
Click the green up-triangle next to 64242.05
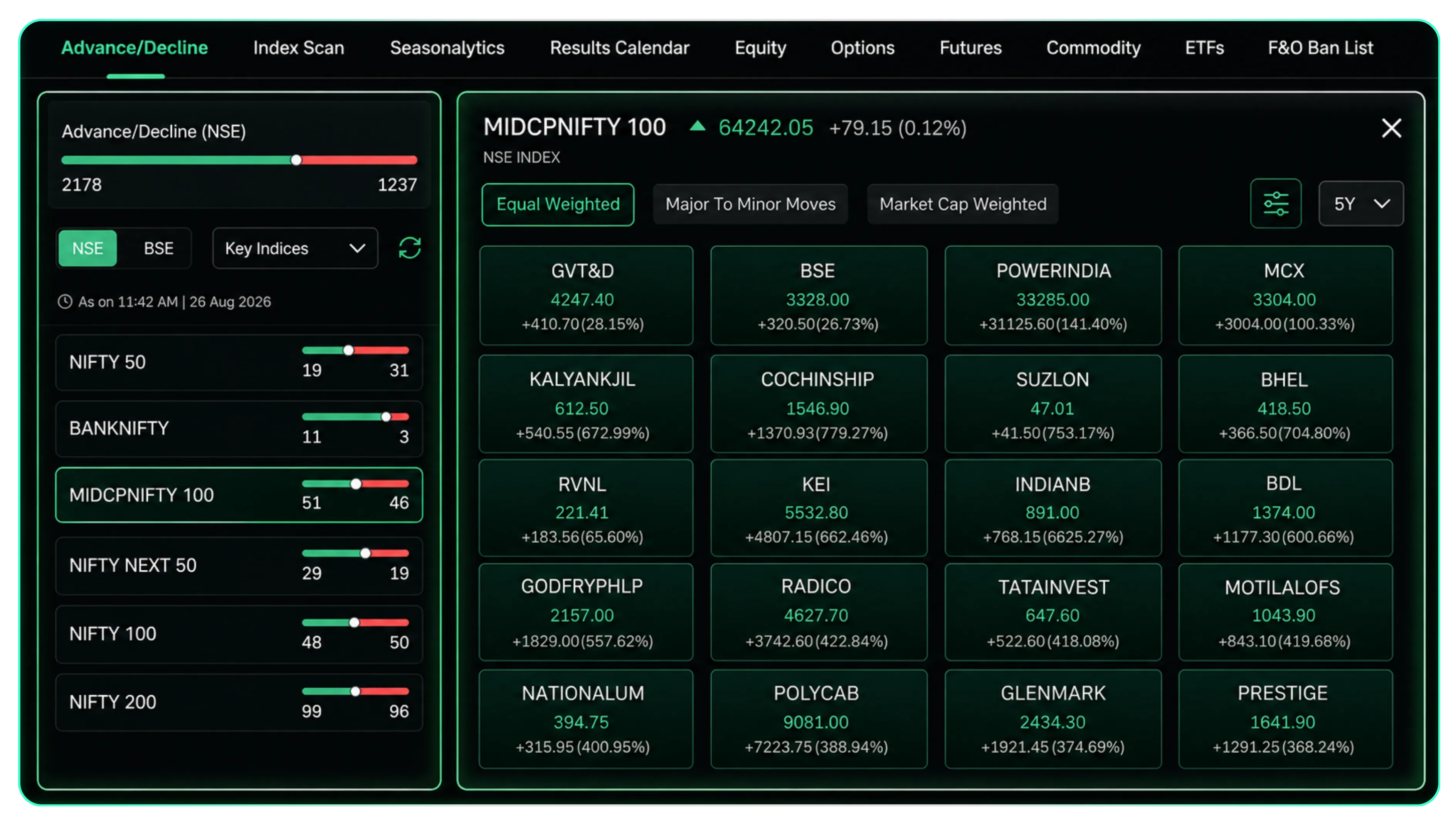tap(697, 126)
